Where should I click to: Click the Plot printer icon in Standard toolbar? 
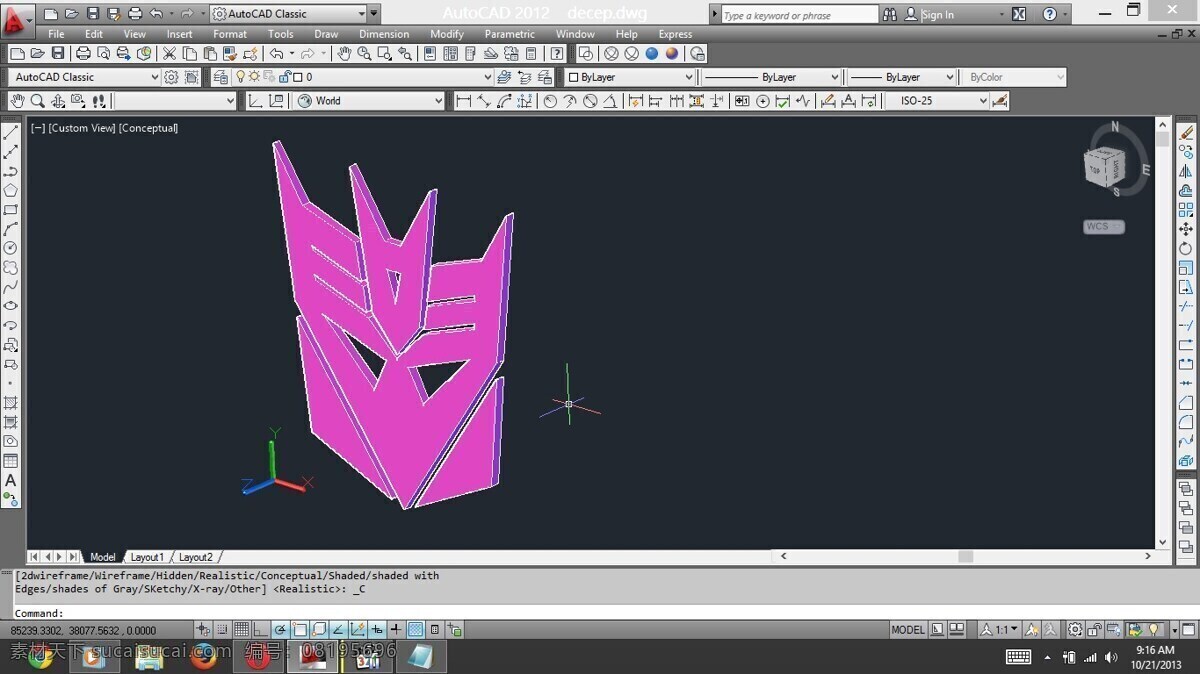click(84, 53)
